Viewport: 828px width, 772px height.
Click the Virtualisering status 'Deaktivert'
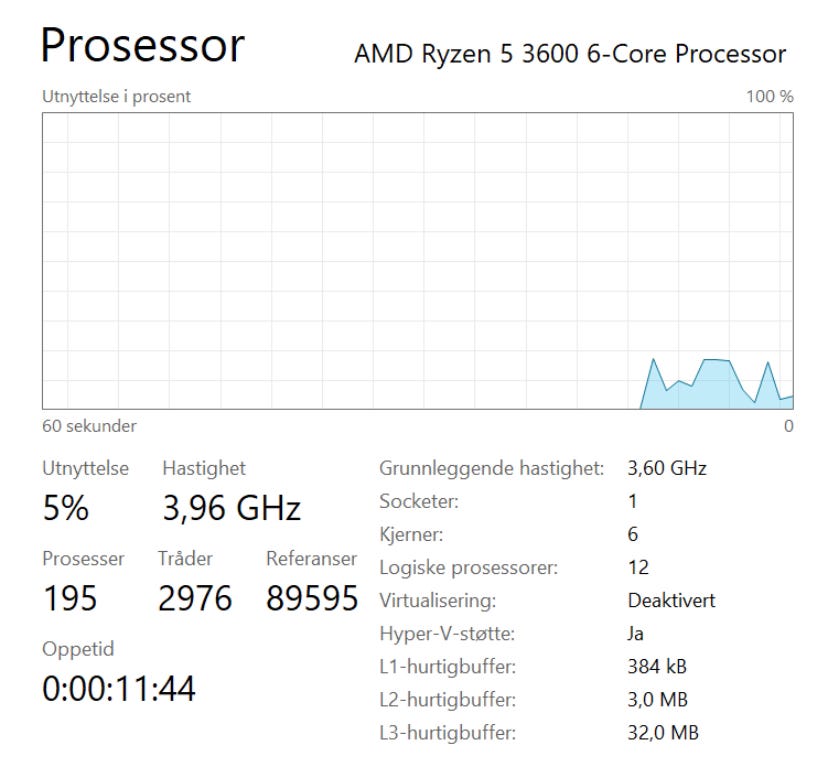[671, 601]
